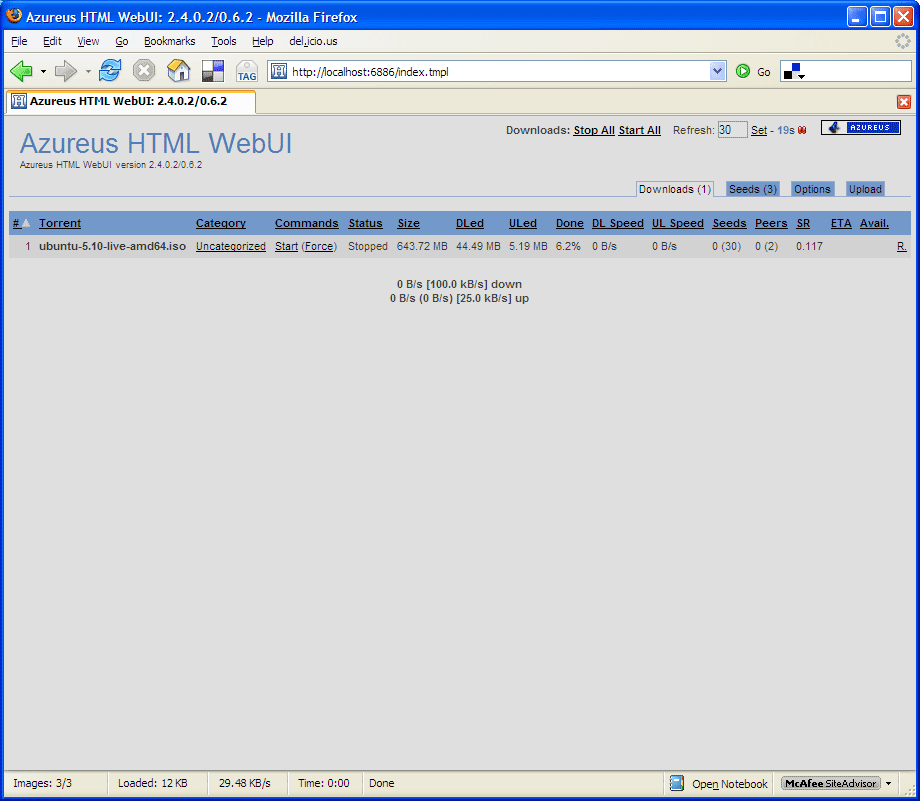
Task: Reload the page with the Refresh icon
Action: click(110, 71)
